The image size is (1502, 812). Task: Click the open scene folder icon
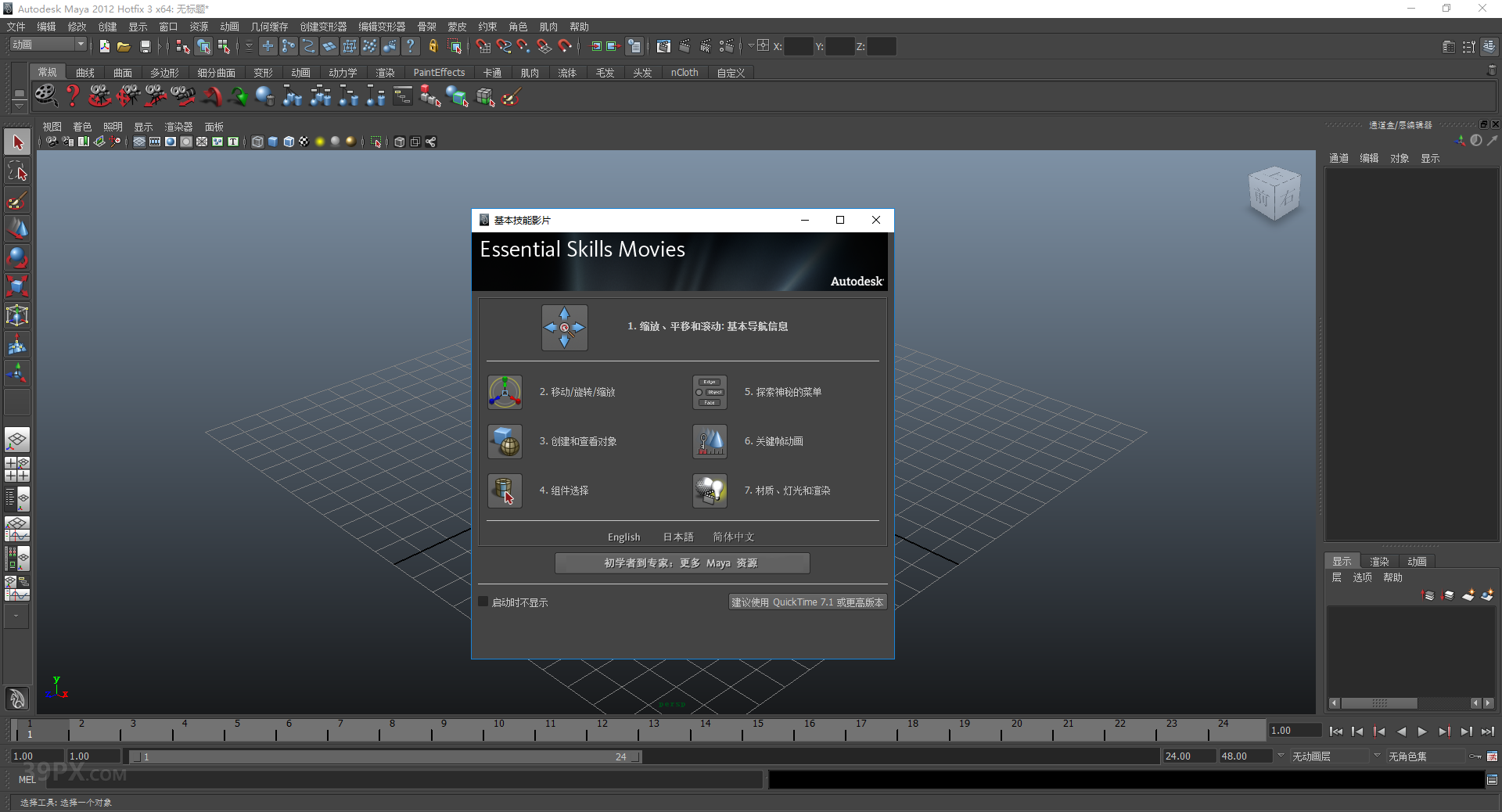(124, 47)
